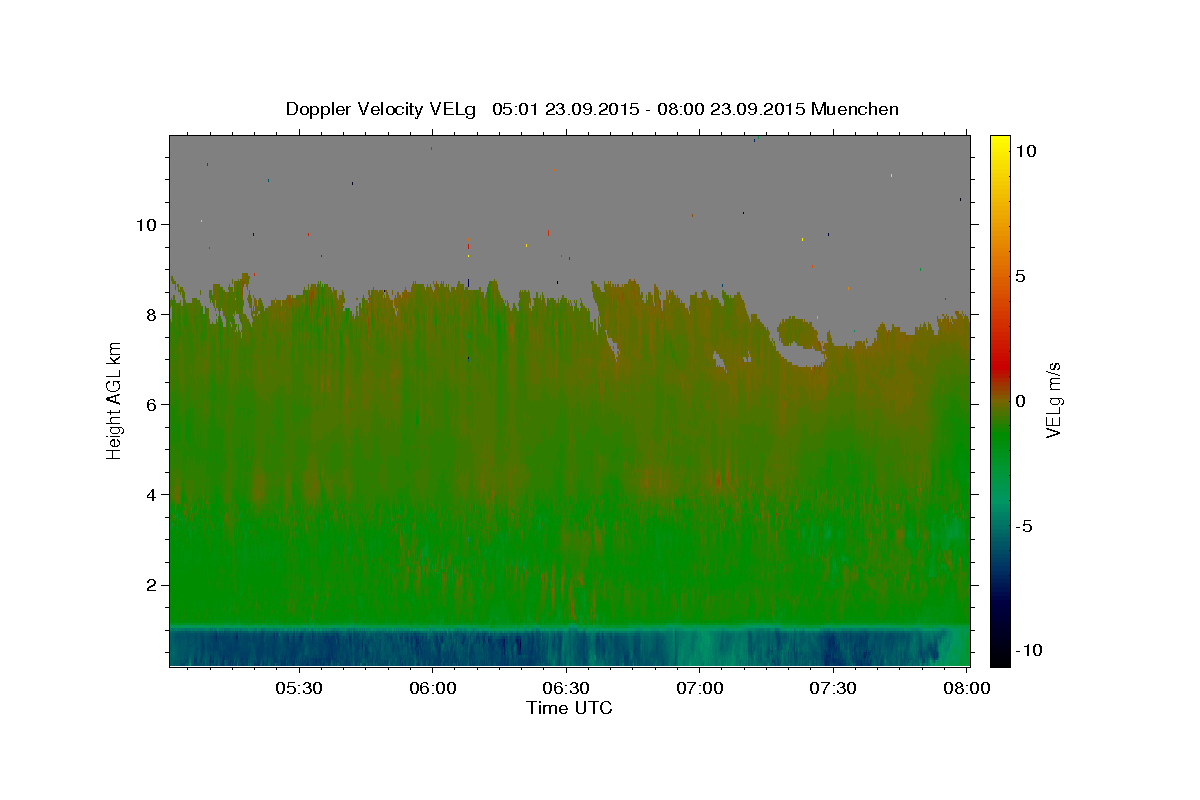
Task: Click the 'Time UTC' axis title
Action: coord(569,708)
